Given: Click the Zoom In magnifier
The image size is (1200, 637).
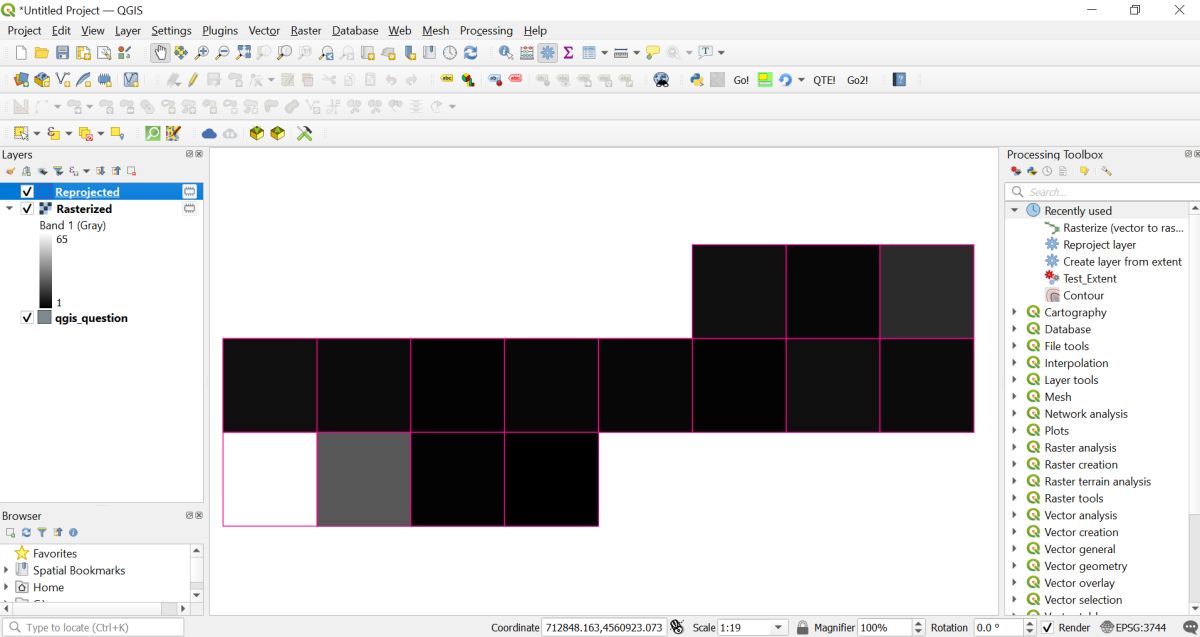Looking at the screenshot, I should tap(202, 53).
